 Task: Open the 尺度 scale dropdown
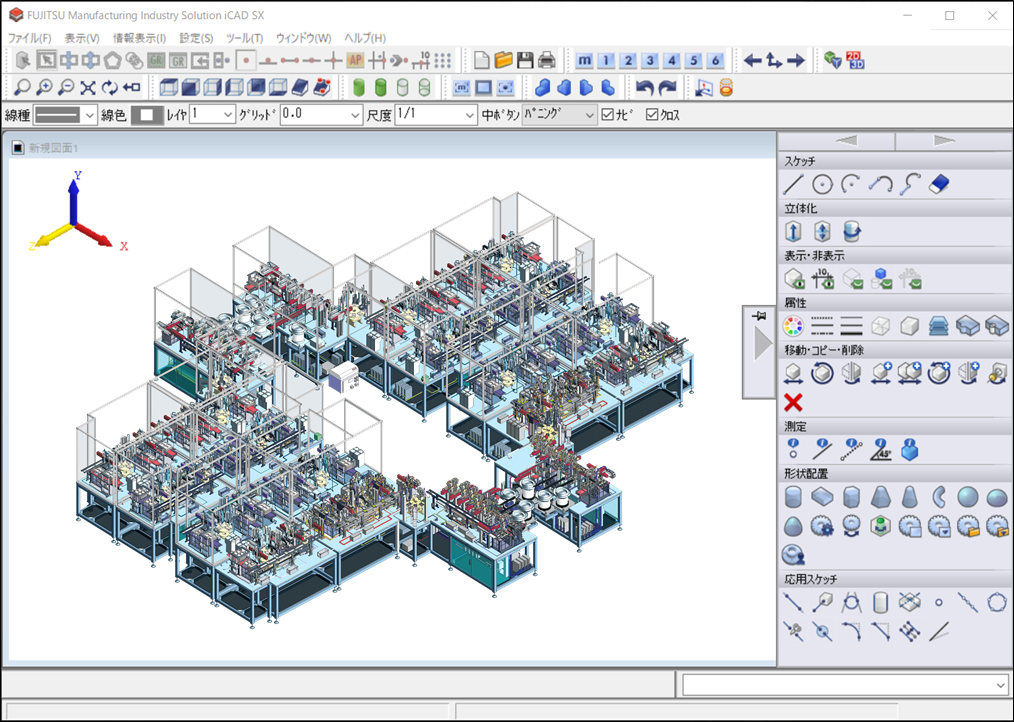pos(469,115)
